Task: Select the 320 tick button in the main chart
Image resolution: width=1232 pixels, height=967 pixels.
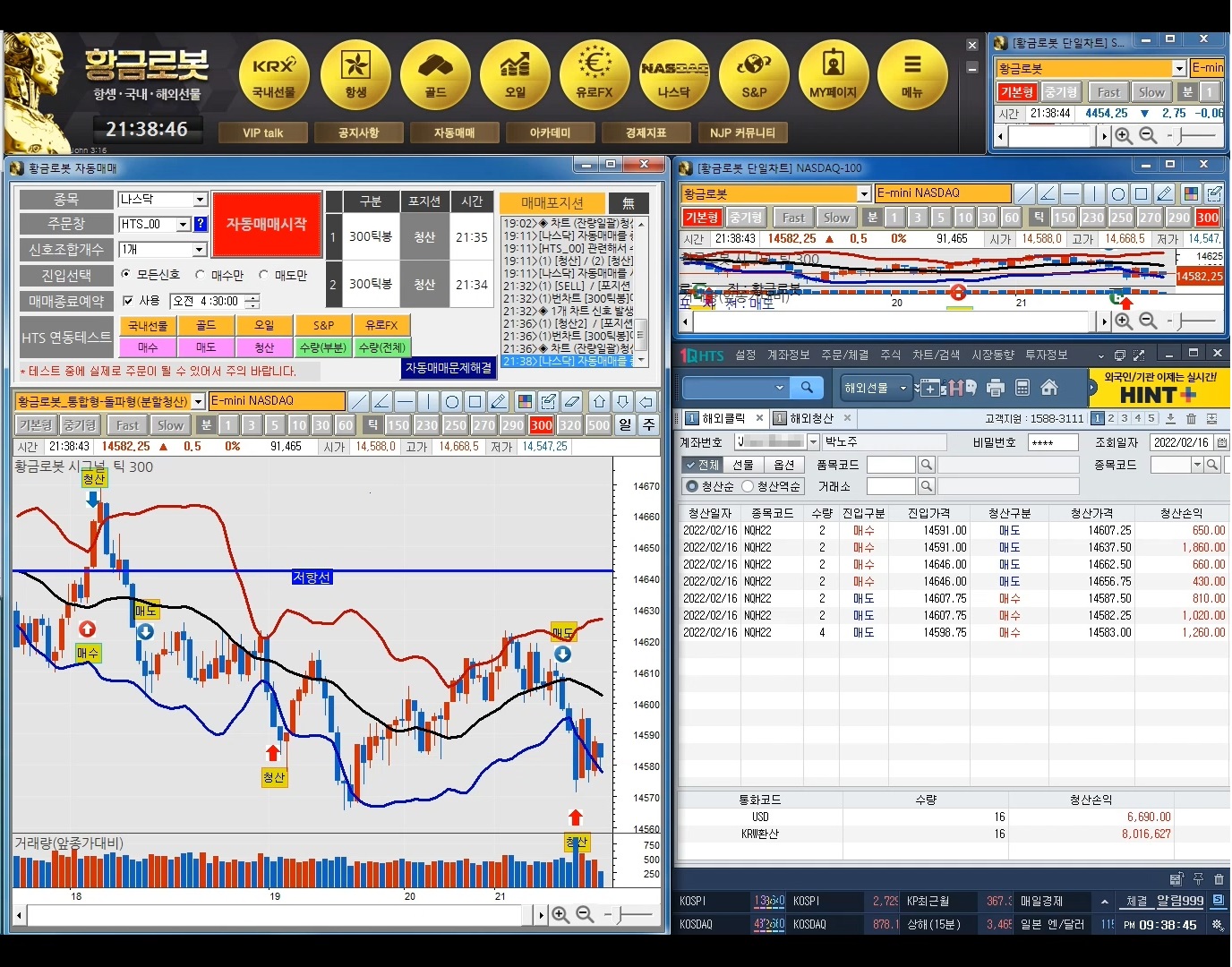Action: [570, 425]
